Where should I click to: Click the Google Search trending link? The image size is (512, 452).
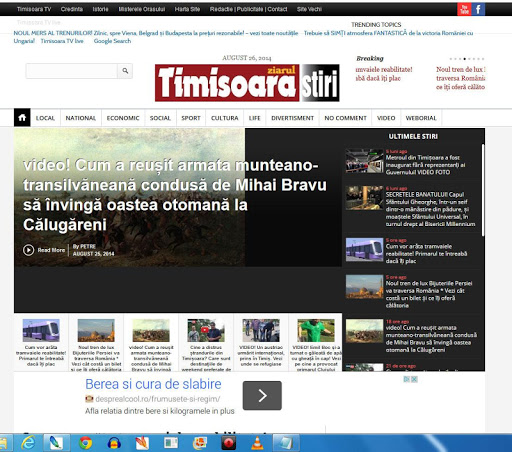pos(112,41)
